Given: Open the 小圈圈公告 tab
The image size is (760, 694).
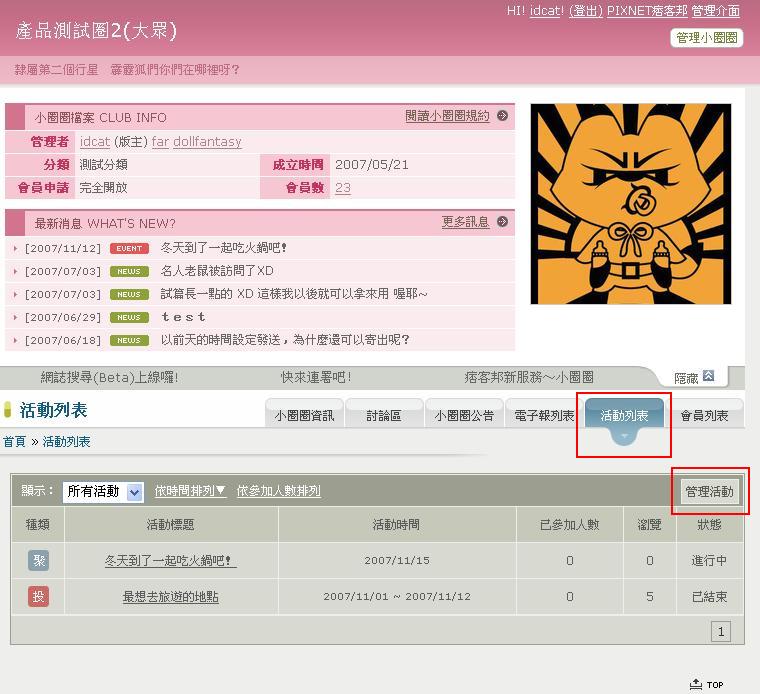Looking at the screenshot, I should coord(464,415).
